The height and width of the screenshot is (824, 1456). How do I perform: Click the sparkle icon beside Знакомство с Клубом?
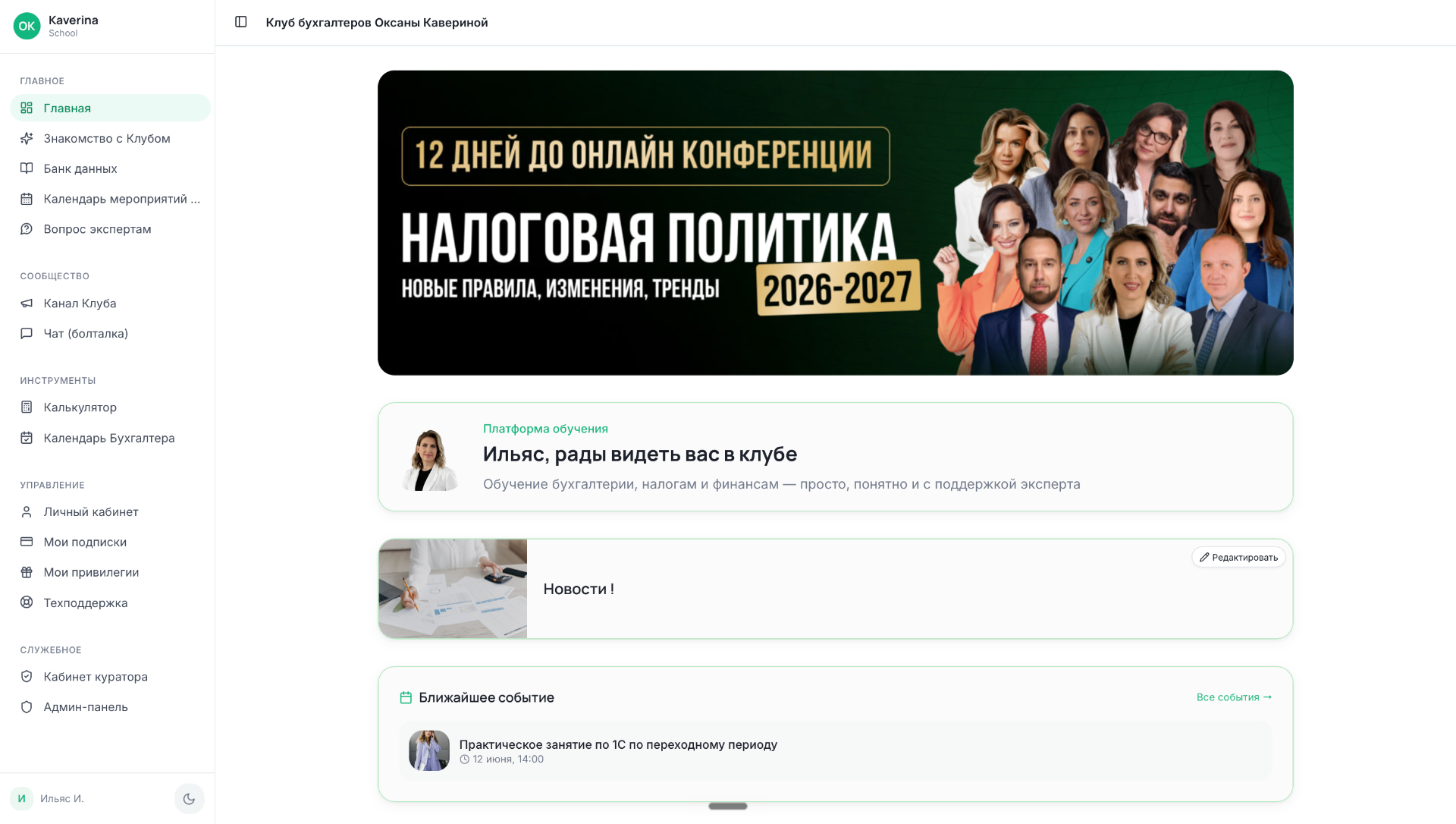(x=27, y=138)
